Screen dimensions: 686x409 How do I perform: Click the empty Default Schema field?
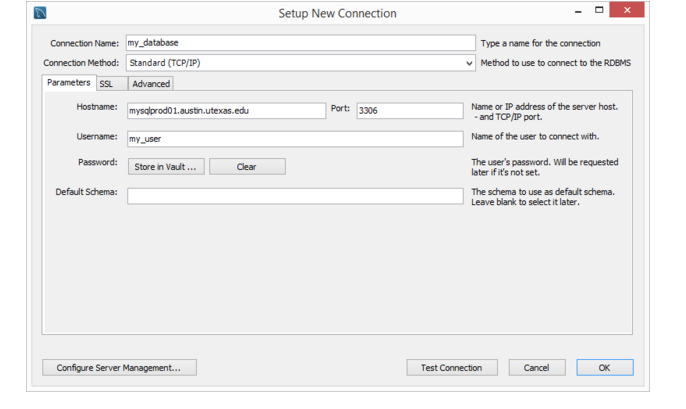[295, 196]
